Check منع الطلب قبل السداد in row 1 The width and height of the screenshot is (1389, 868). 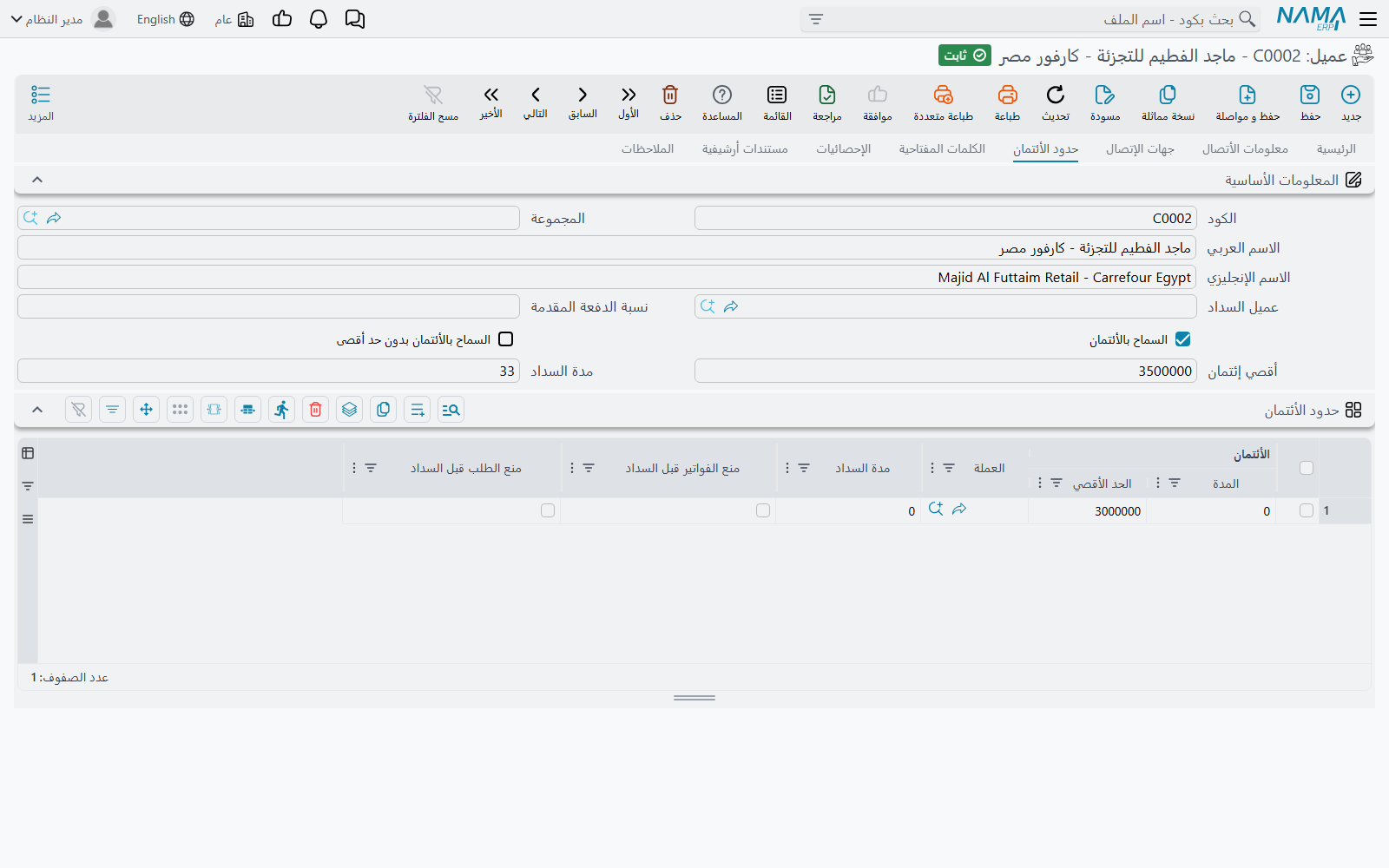coord(548,510)
